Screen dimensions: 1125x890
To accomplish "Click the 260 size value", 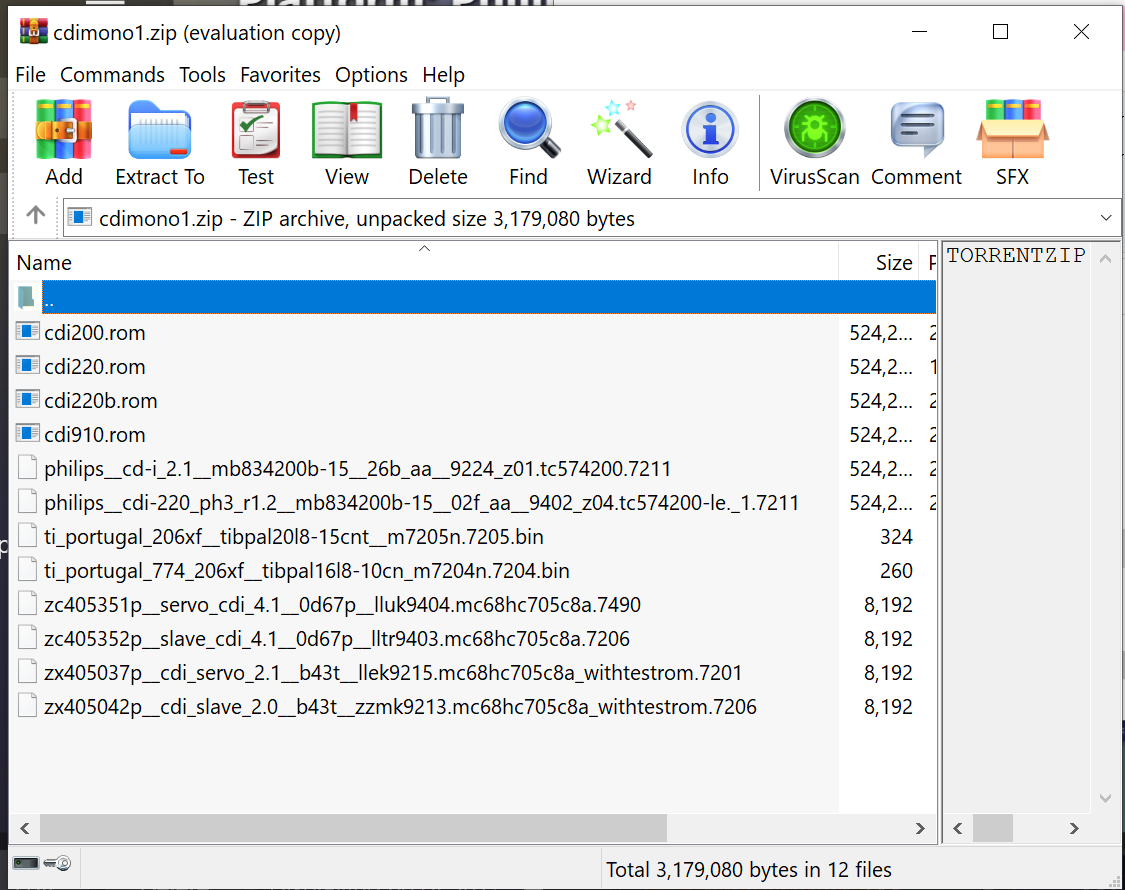I will tap(896, 571).
